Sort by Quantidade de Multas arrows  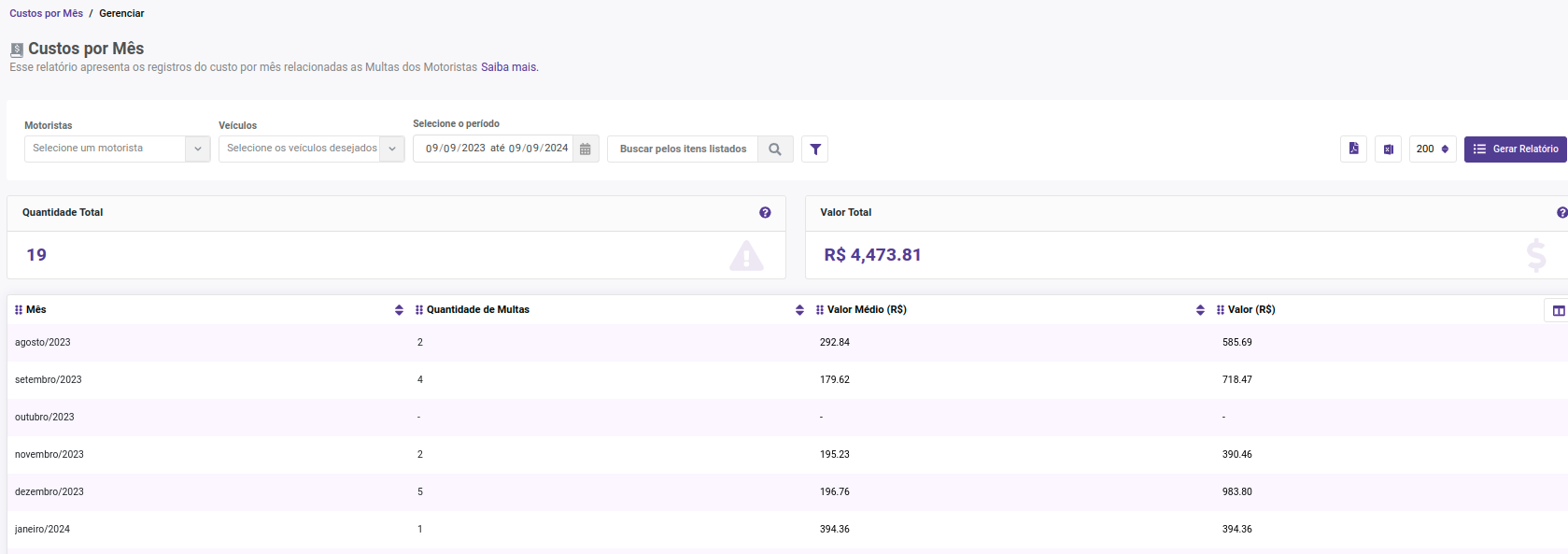click(x=799, y=310)
